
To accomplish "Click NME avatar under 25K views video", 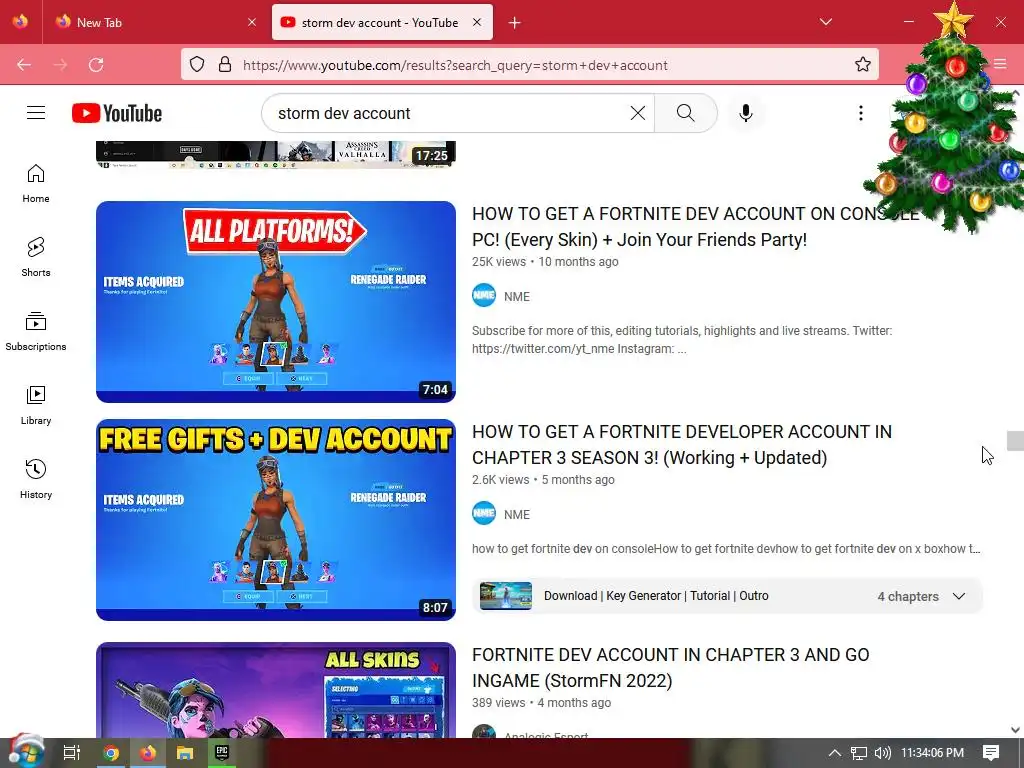I will (x=484, y=295).
